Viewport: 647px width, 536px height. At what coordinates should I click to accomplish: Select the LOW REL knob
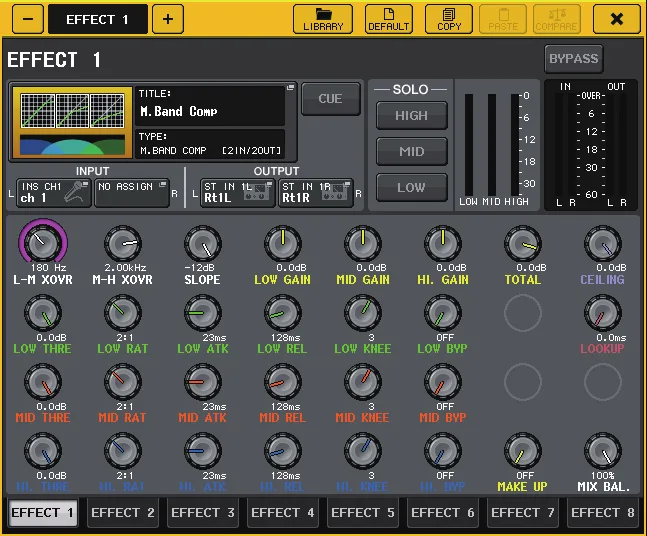point(283,313)
